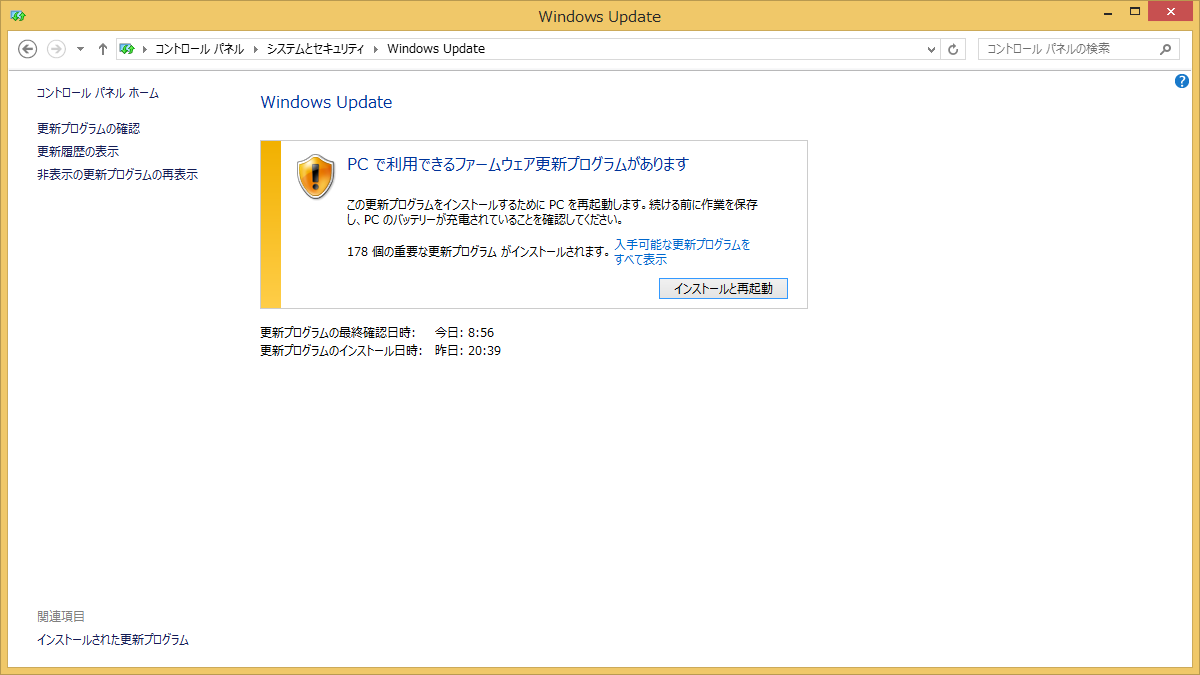Close the Windows Update window

coord(1171,11)
